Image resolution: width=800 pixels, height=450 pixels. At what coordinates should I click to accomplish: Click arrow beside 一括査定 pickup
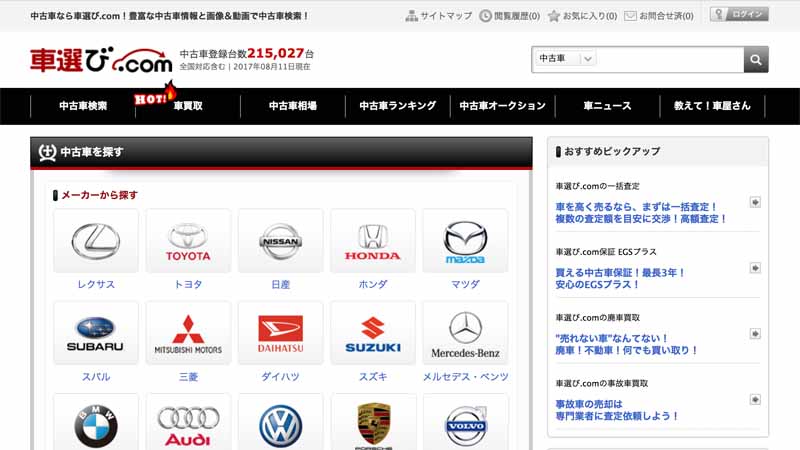point(755,202)
